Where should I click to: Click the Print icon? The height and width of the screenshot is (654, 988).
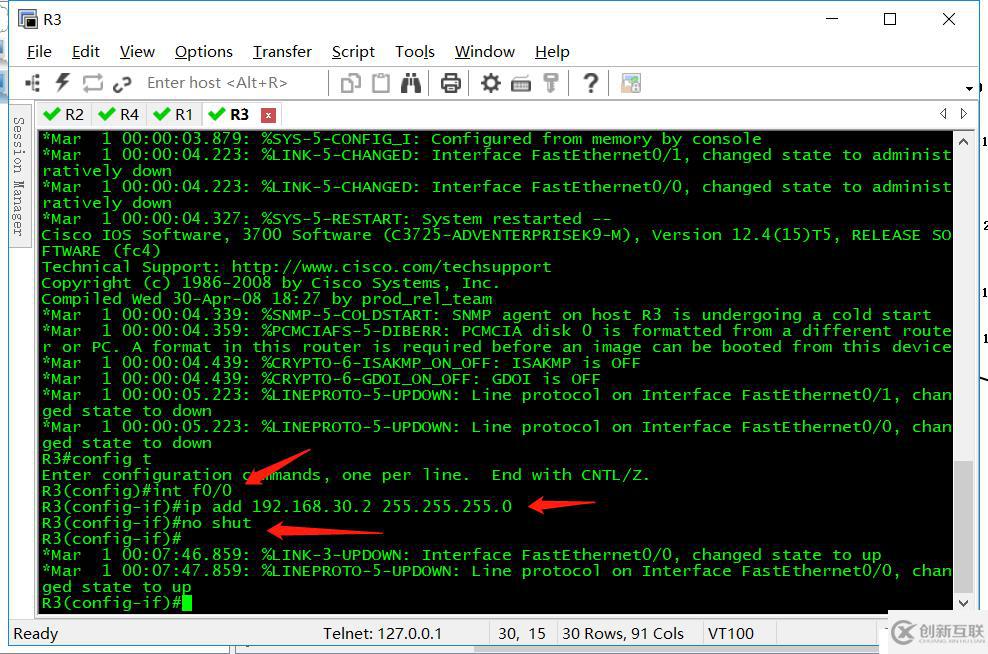(x=451, y=83)
